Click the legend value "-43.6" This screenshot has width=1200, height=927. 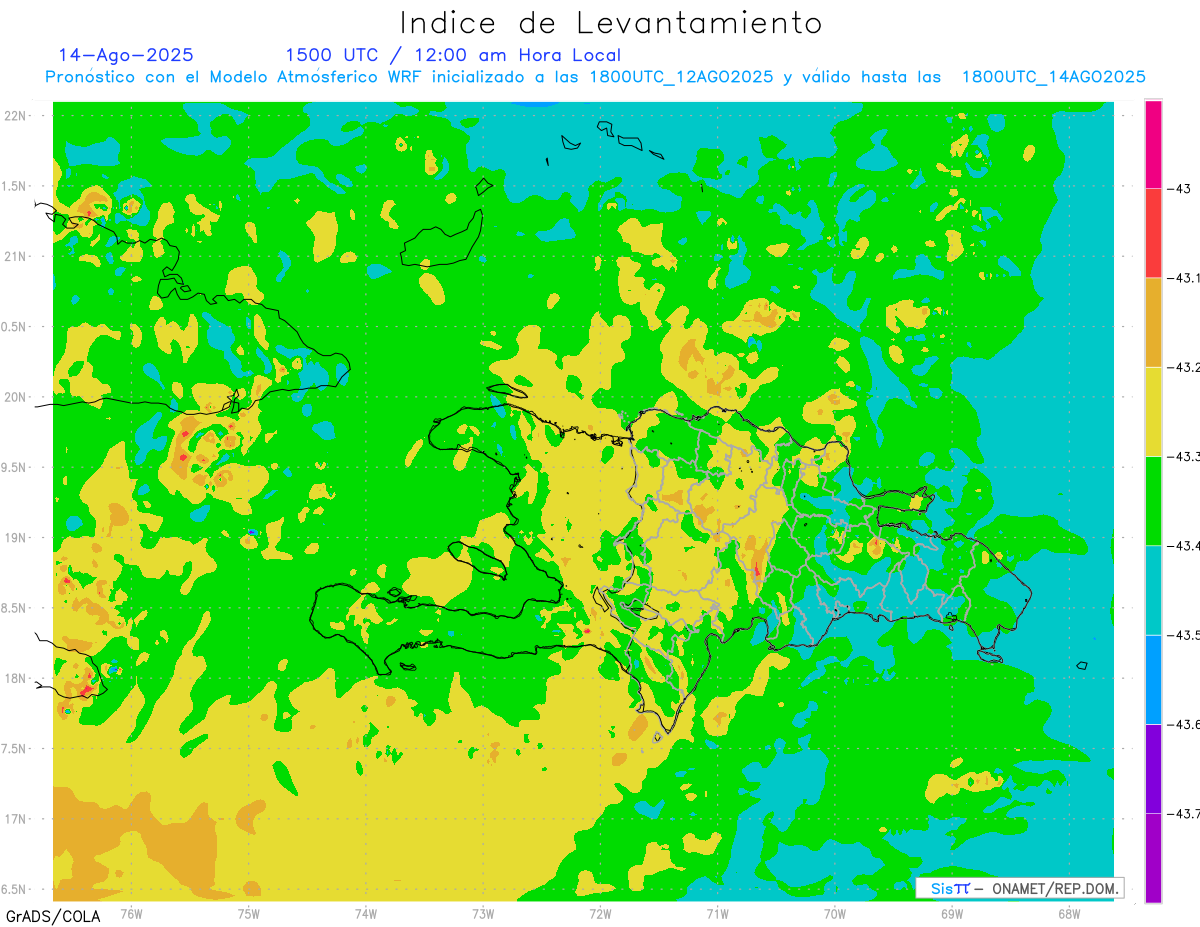pyautogui.click(x=1184, y=723)
